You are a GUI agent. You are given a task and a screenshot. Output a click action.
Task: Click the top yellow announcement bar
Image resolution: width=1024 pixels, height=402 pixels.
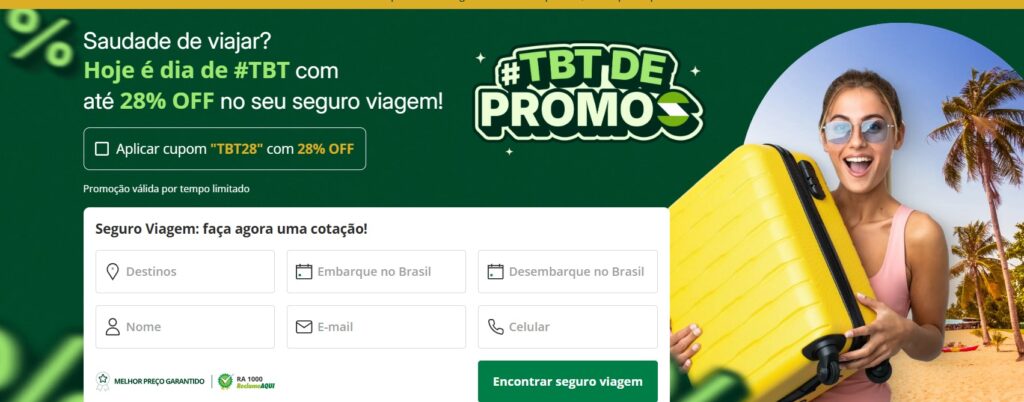tap(512, 4)
